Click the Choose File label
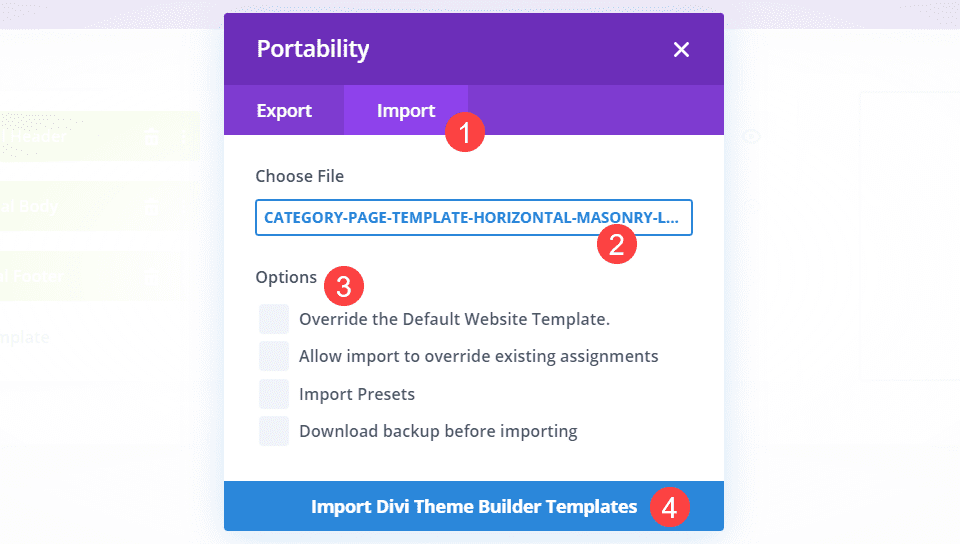The image size is (960, 544). (x=299, y=176)
